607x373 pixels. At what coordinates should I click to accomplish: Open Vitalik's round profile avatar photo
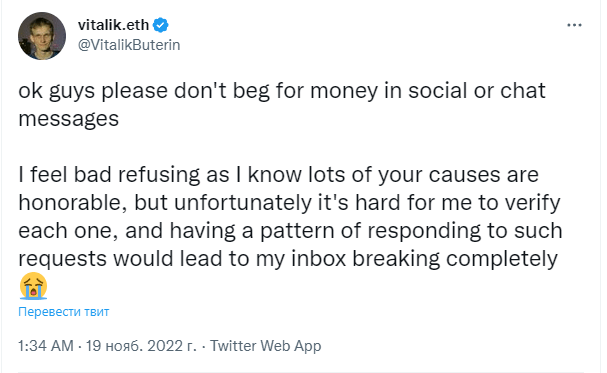click(42, 36)
